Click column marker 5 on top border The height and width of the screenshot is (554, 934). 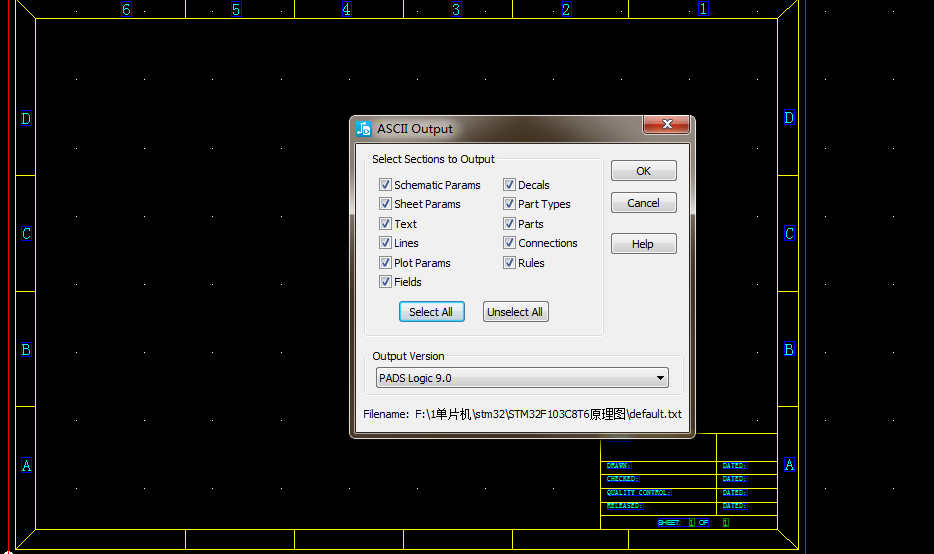click(236, 9)
